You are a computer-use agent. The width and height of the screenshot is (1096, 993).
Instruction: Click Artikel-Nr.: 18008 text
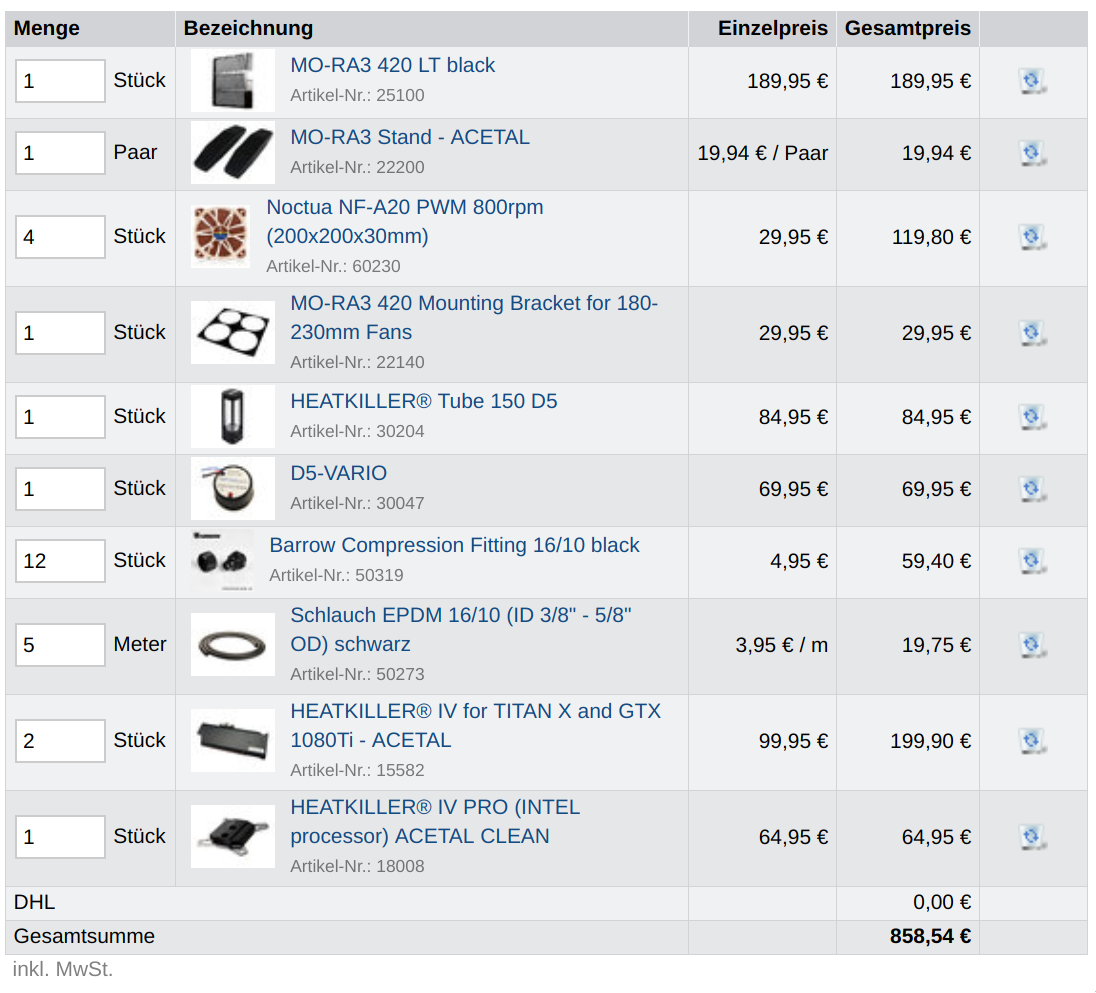click(x=357, y=866)
